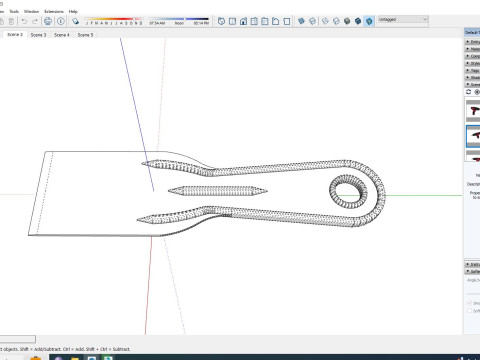
Task: Click the Redo arrow icon
Action: (x=35, y=21)
